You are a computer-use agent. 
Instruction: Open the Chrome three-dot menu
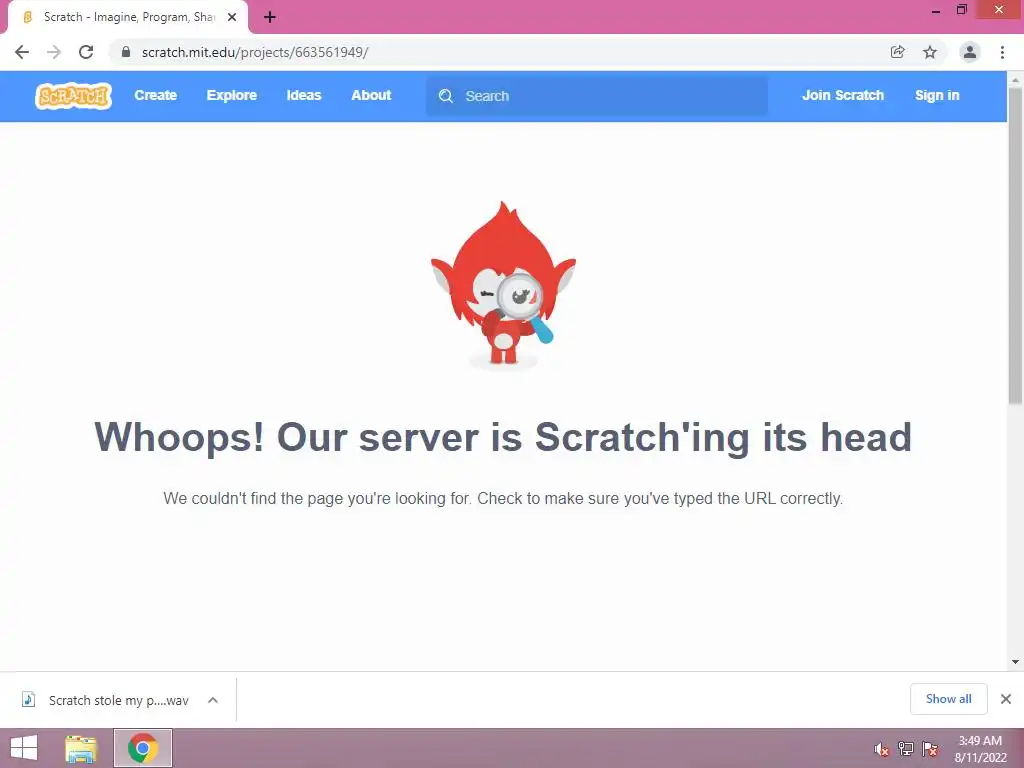(1002, 52)
